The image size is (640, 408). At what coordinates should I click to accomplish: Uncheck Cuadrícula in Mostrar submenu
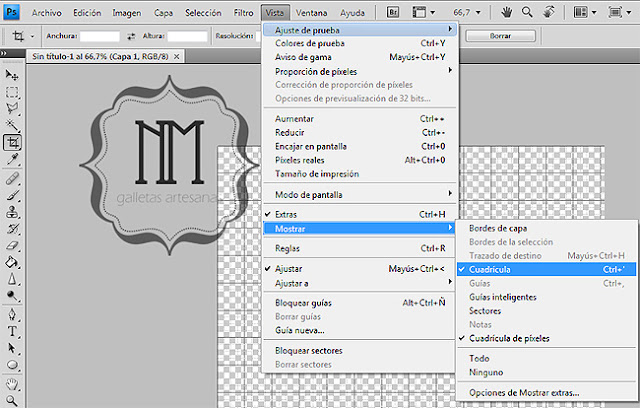(x=547, y=269)
